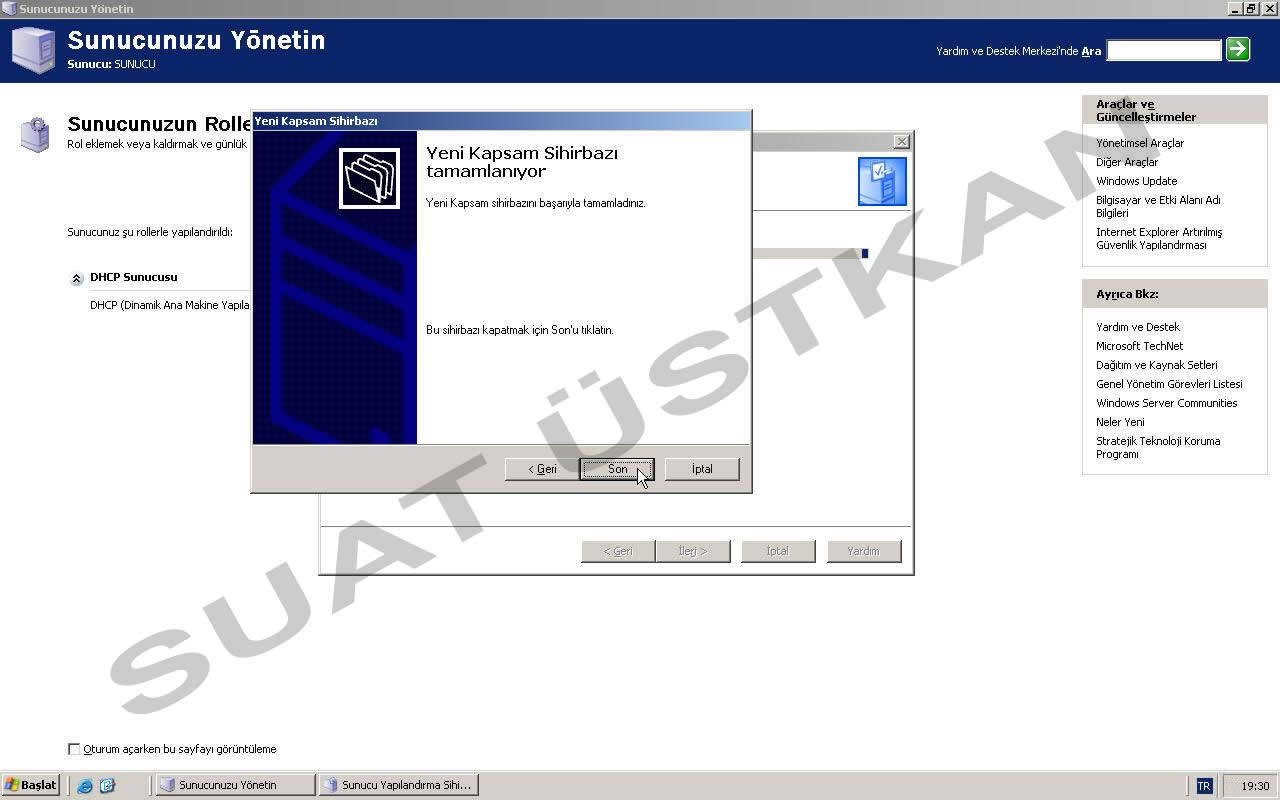Click the DHCP Sunucusu role heading
1280x800 pixels.
point(133,277)
